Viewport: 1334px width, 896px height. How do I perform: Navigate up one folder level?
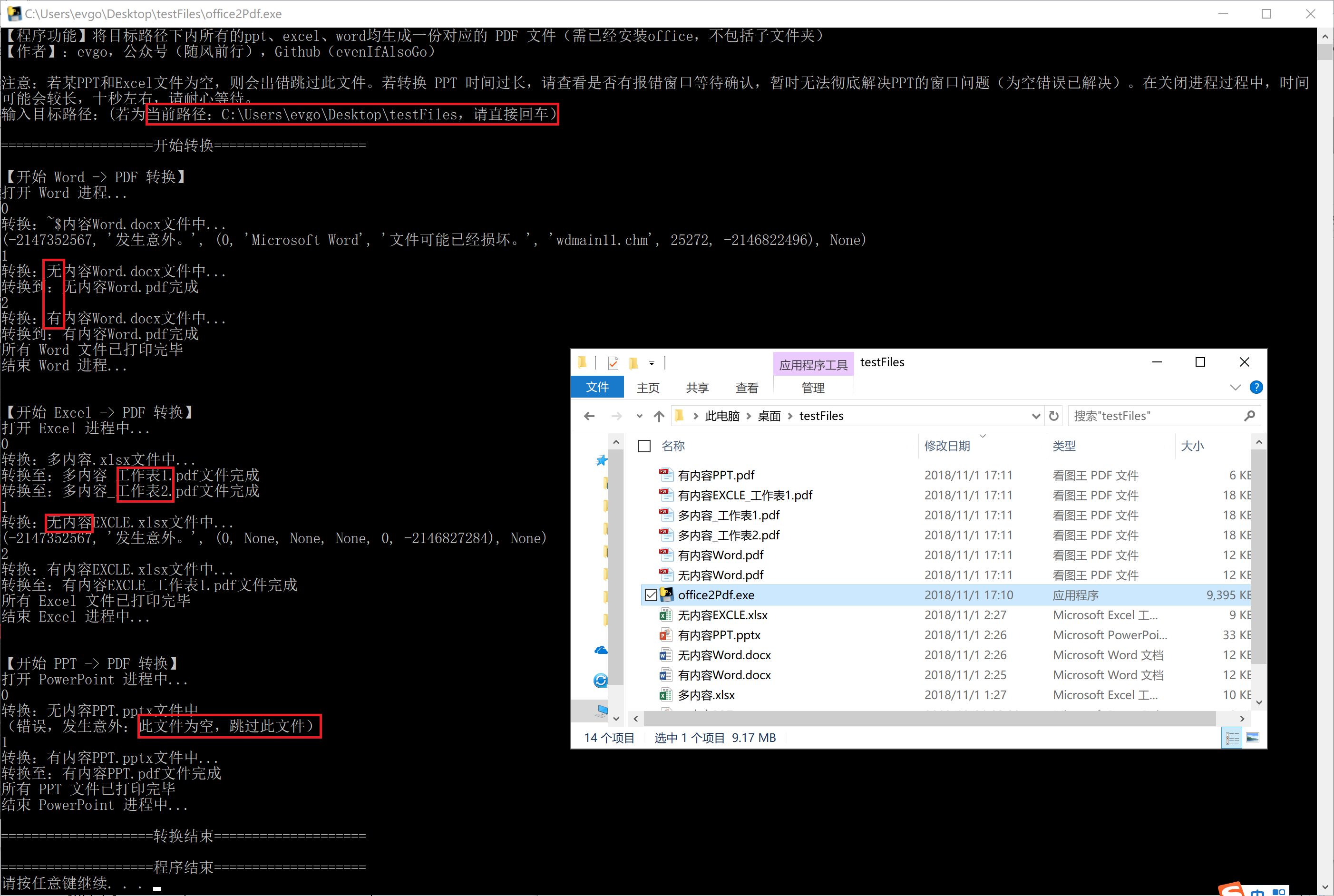click(x=659, y=416)
